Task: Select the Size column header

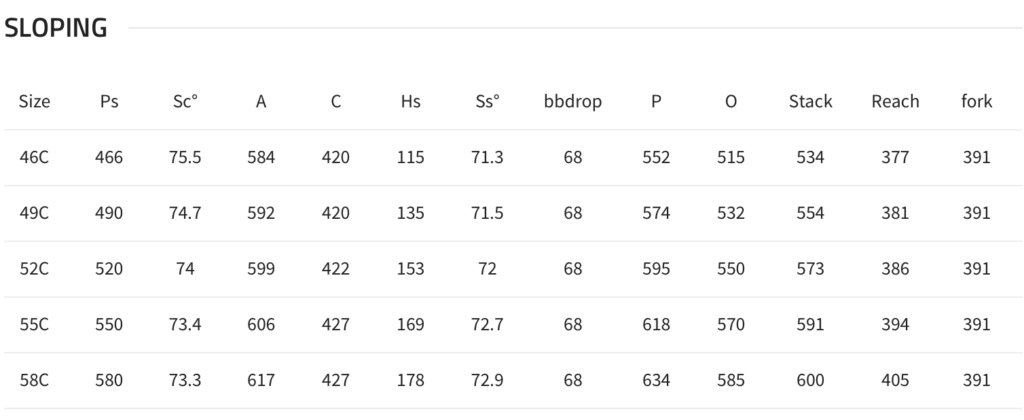Action: [35, 101]
